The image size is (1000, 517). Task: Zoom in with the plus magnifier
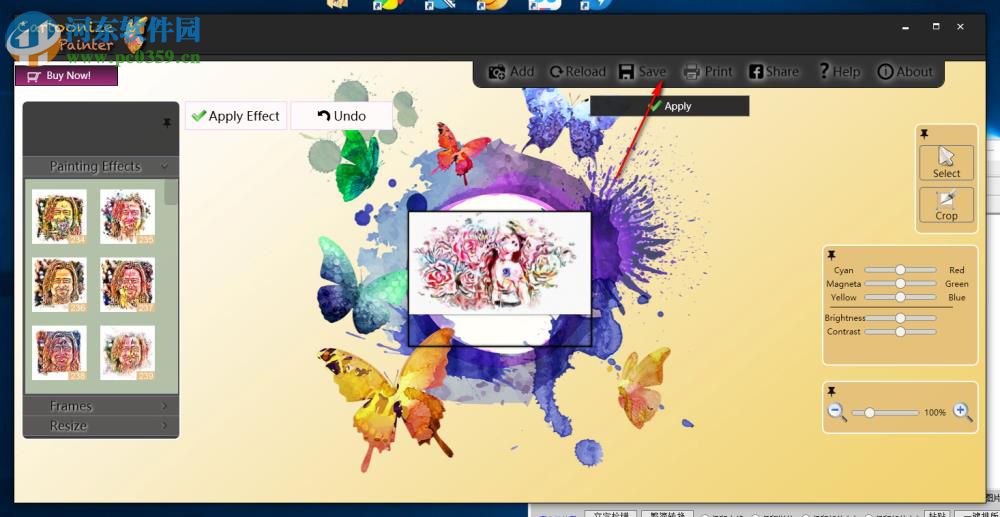coord(962,412)
